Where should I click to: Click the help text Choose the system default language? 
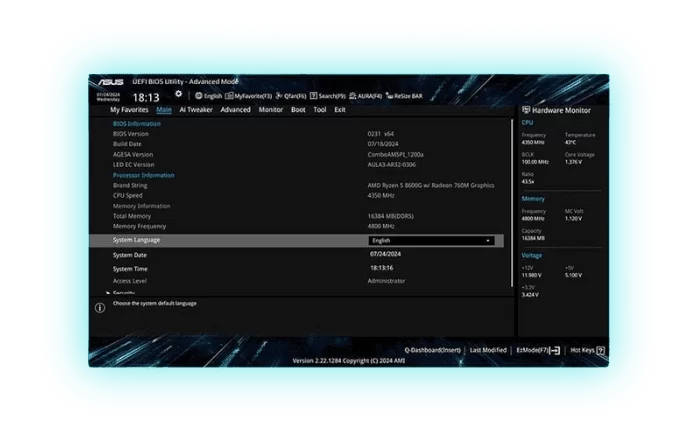pyautogui.click(x=154, y=303)
